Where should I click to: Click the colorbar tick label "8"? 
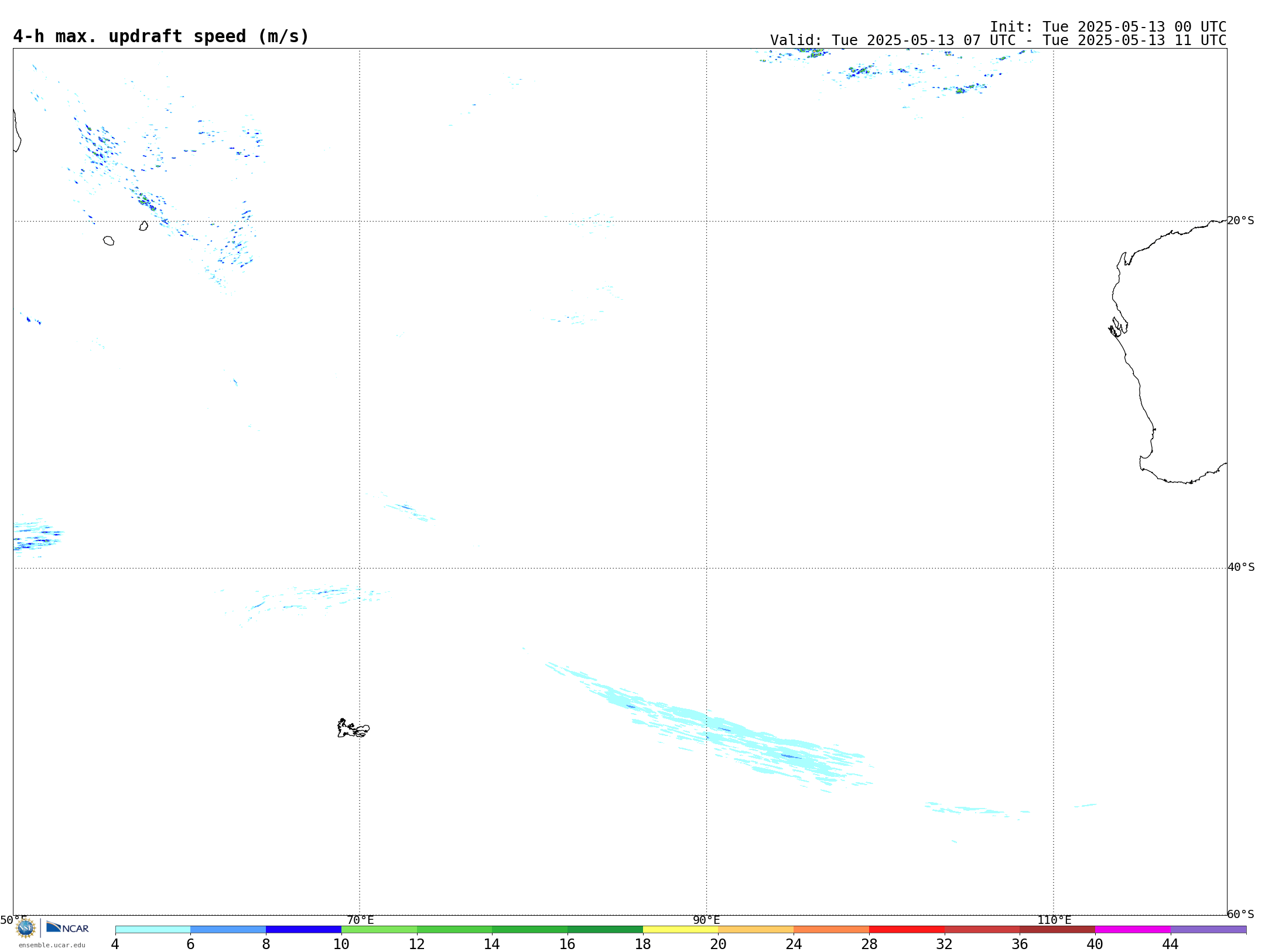click(266, 944)
